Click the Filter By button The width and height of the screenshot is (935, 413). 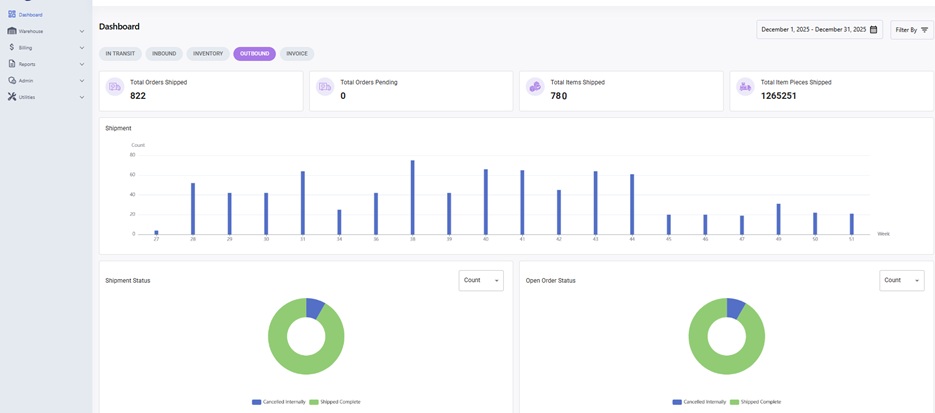pyautogui.click(x=912, y=30)
